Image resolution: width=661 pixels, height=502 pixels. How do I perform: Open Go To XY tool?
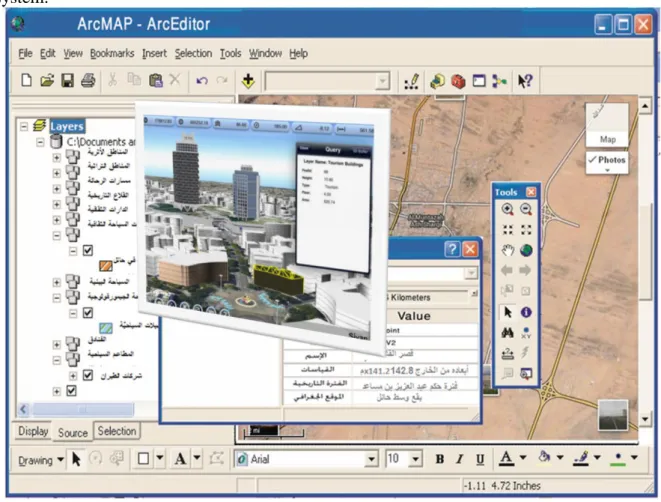(x=526, y=333)
